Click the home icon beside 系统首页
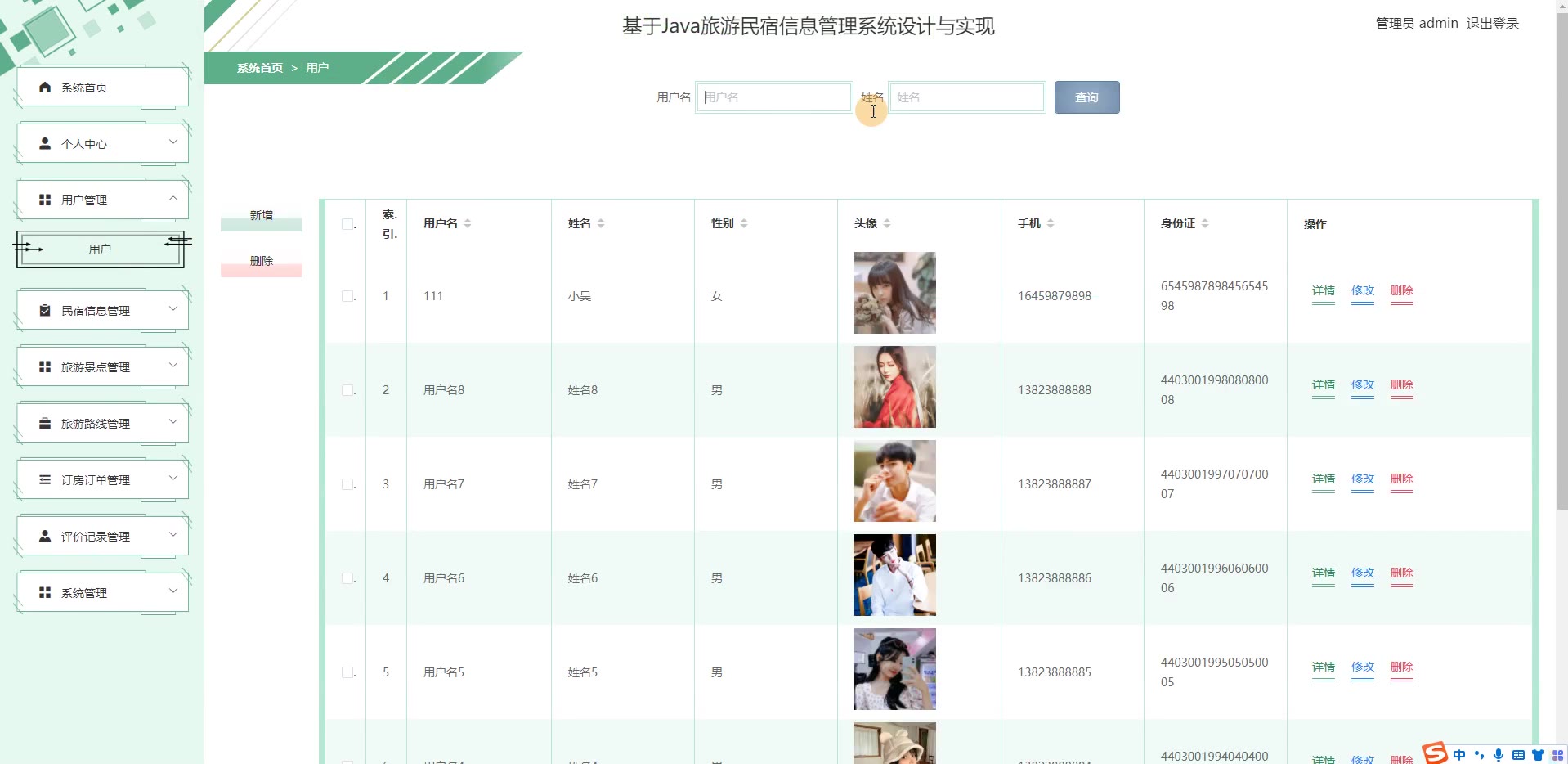The image size is (1568, 764). pyautogui.click(x=45, y=88)
